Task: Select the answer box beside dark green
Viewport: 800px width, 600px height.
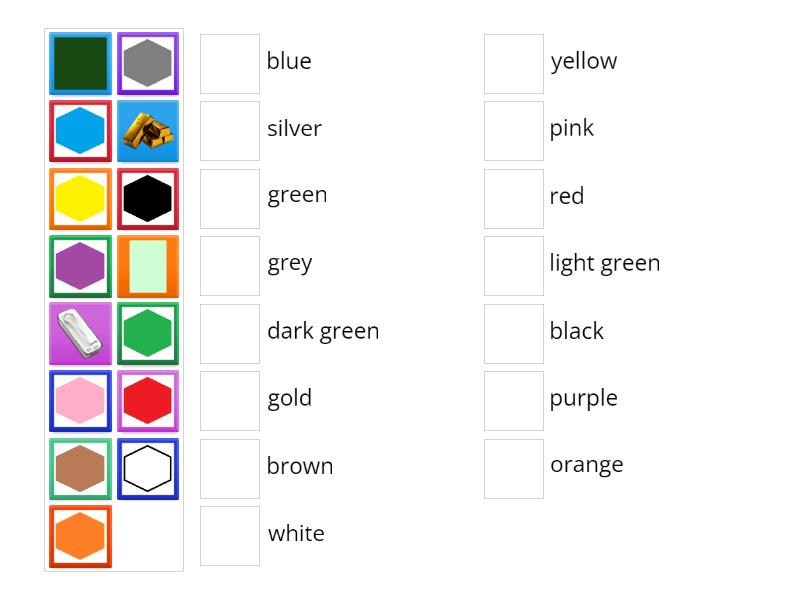Action: (x=229, y=333)
